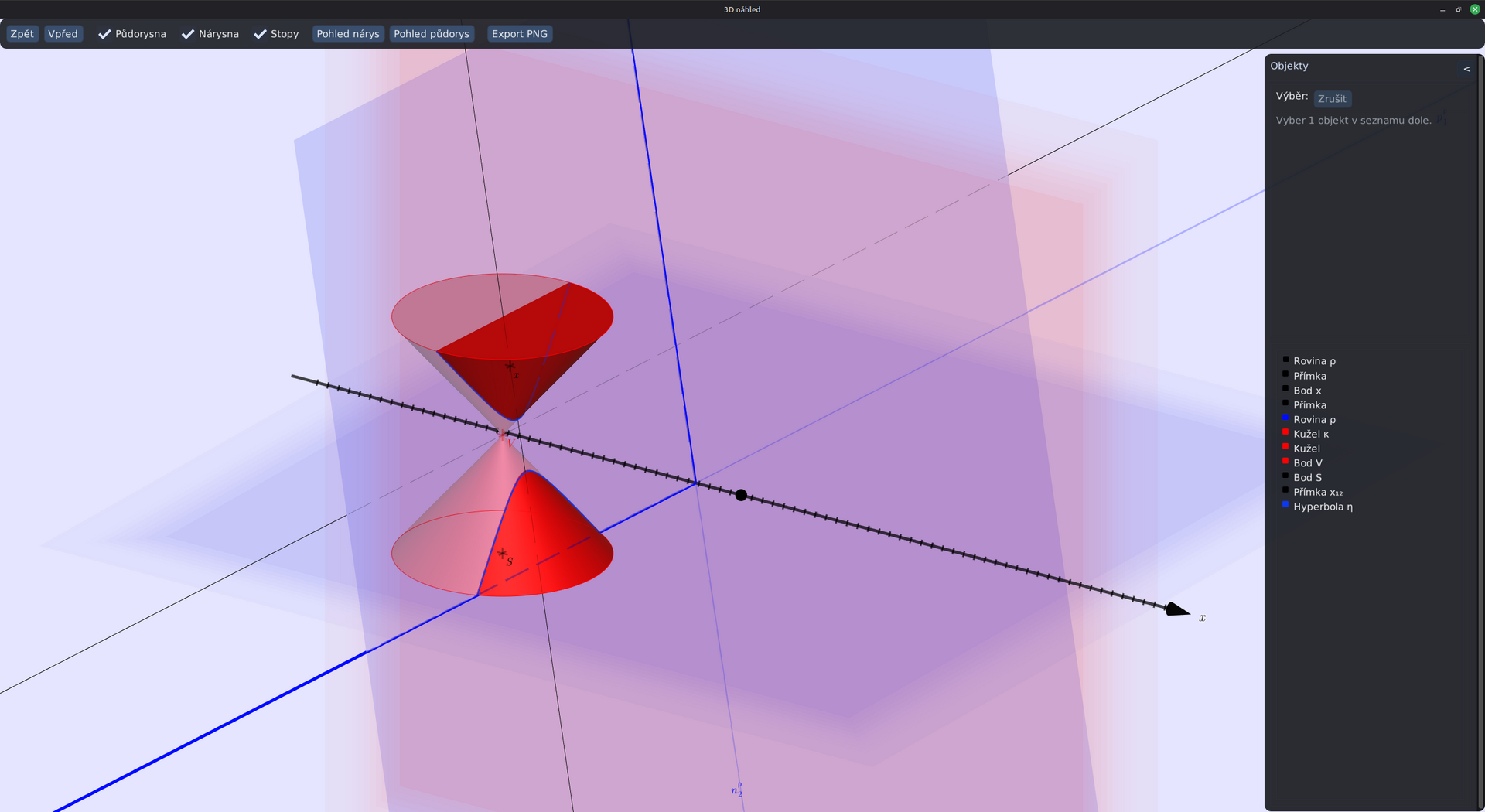Click the black swatch next to Bod x
This screenshot has width=1485, height=812.
coord(1285,388)
